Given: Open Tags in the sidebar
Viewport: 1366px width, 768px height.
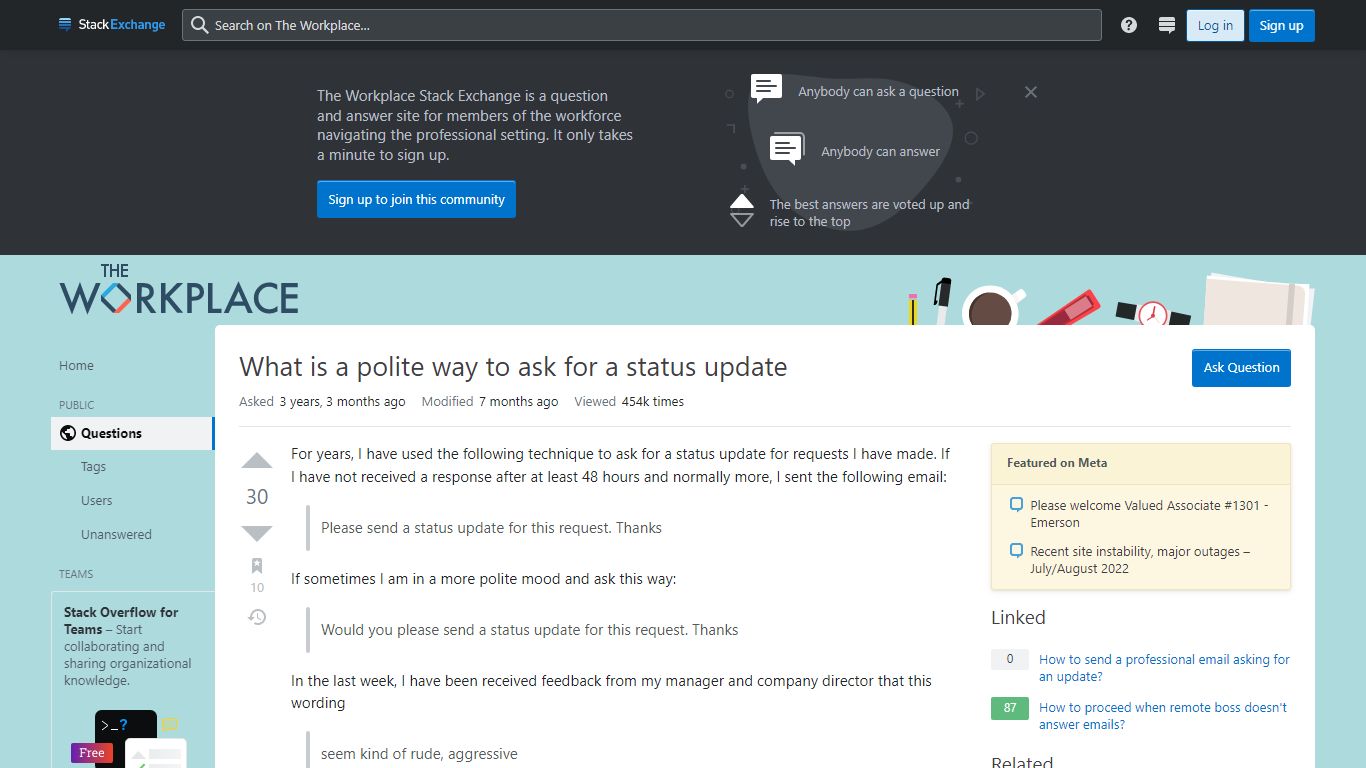Looking at the screenshot, I should [93, 466].
